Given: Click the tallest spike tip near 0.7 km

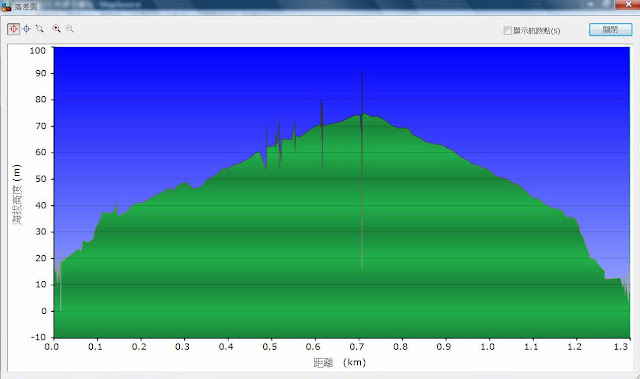Looking at the screenshot, I should 362,74.
